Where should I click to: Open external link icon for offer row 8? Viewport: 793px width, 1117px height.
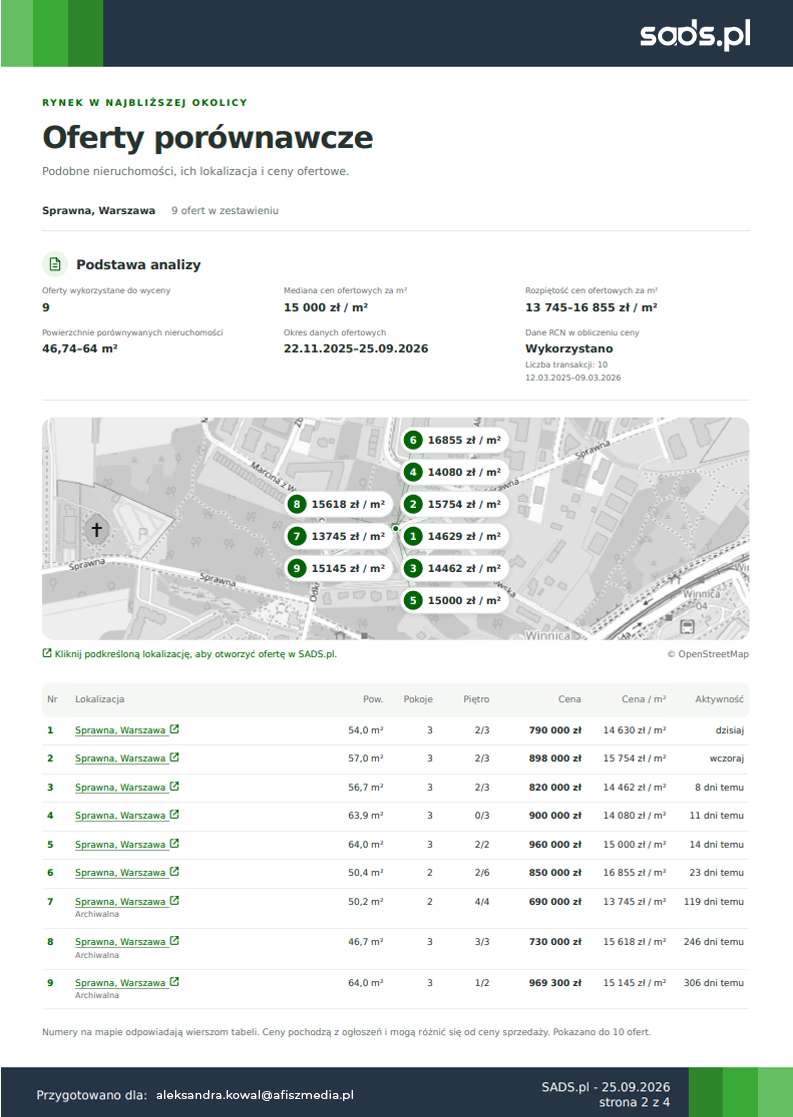click(x=175, y=941)
